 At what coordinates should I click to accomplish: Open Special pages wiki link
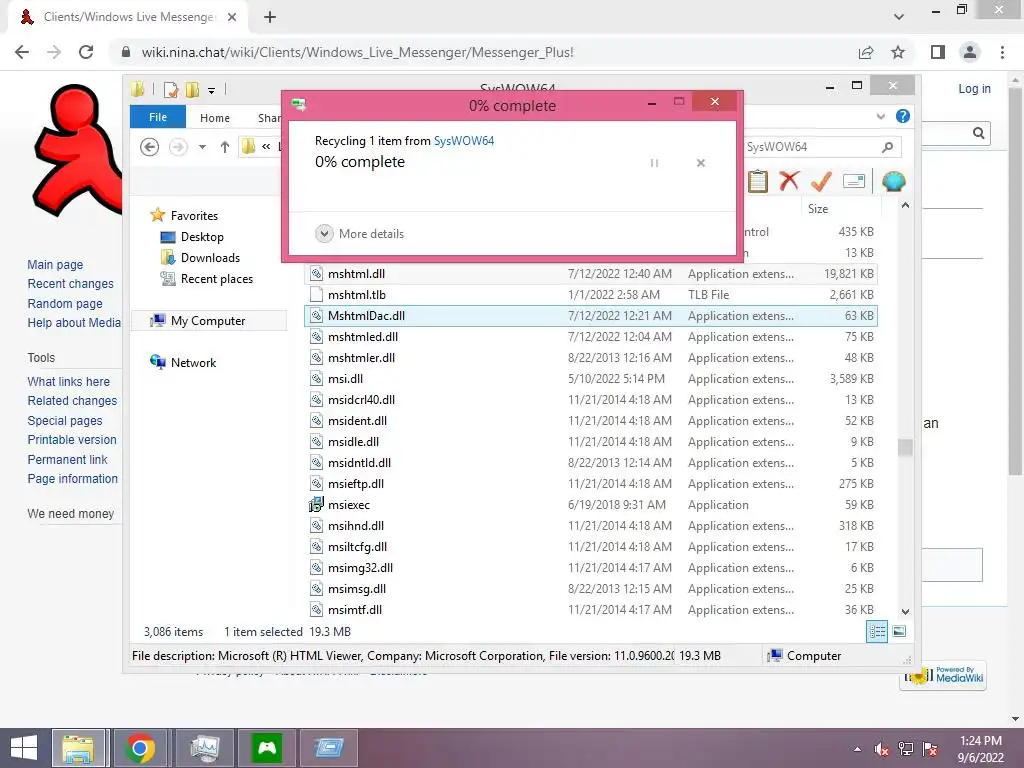[65, 421]
